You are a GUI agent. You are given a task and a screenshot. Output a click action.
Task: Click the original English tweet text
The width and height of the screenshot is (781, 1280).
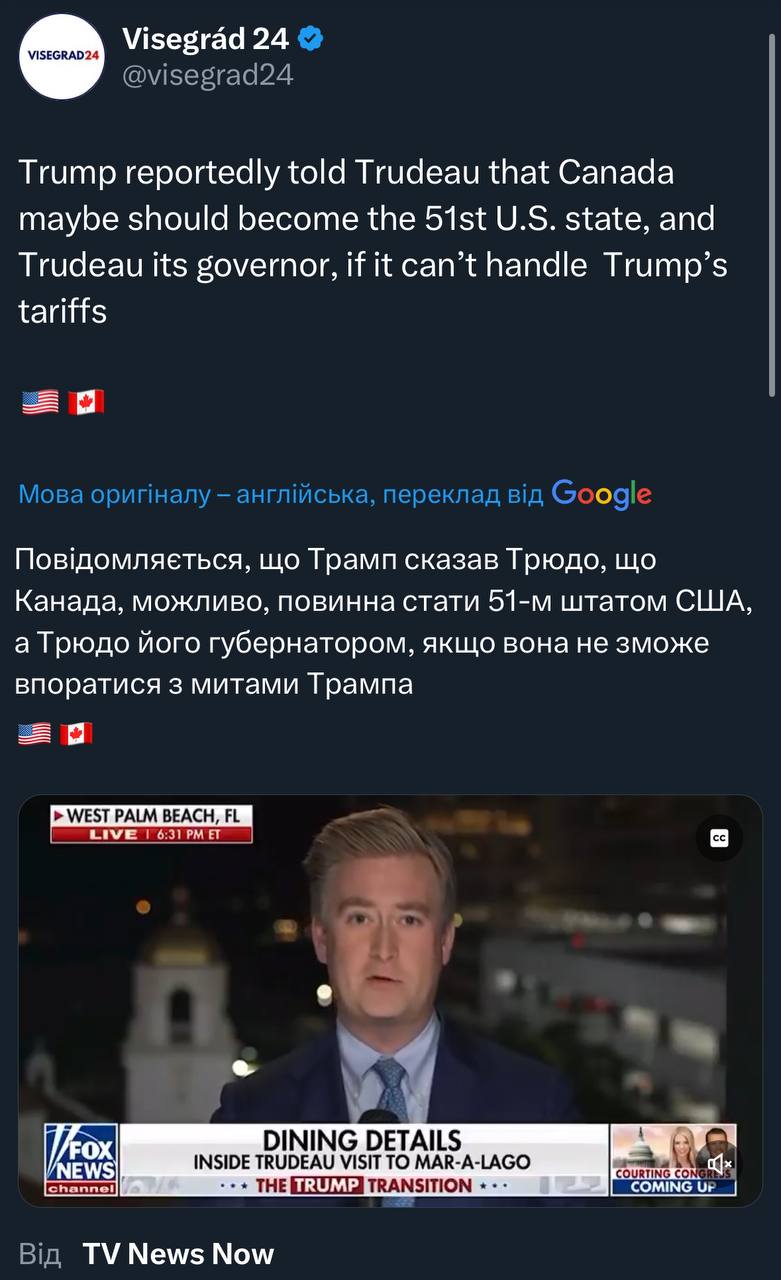coord(373,241)
